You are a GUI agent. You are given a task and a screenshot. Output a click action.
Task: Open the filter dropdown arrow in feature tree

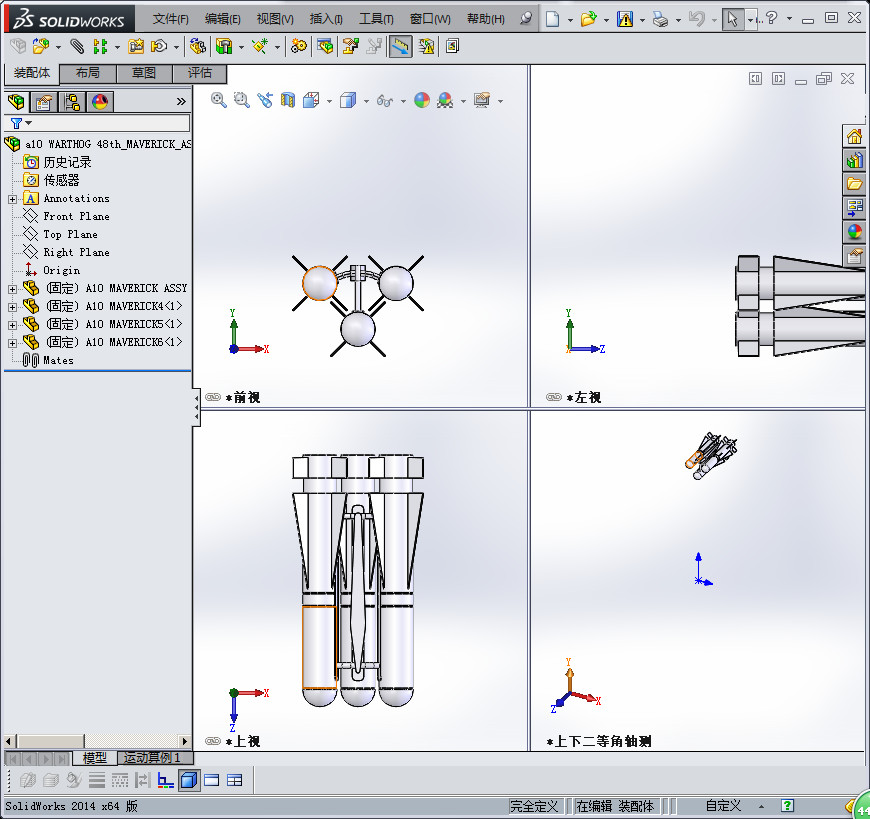tap(29, 123)
